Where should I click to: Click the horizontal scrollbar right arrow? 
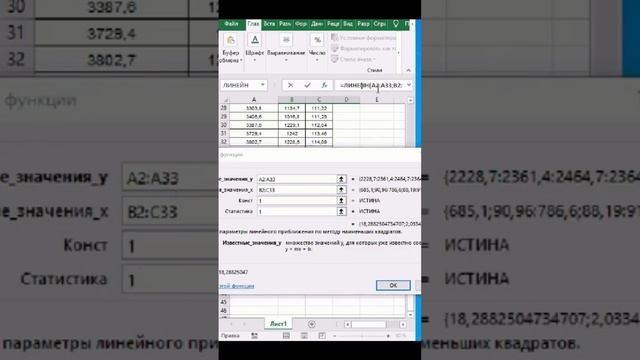tap(403, 324)
